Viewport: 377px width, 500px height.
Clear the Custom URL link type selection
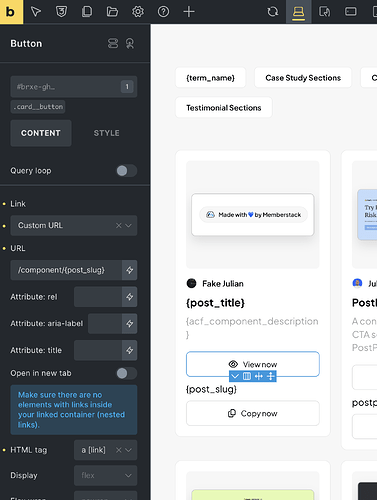(118, 226)
